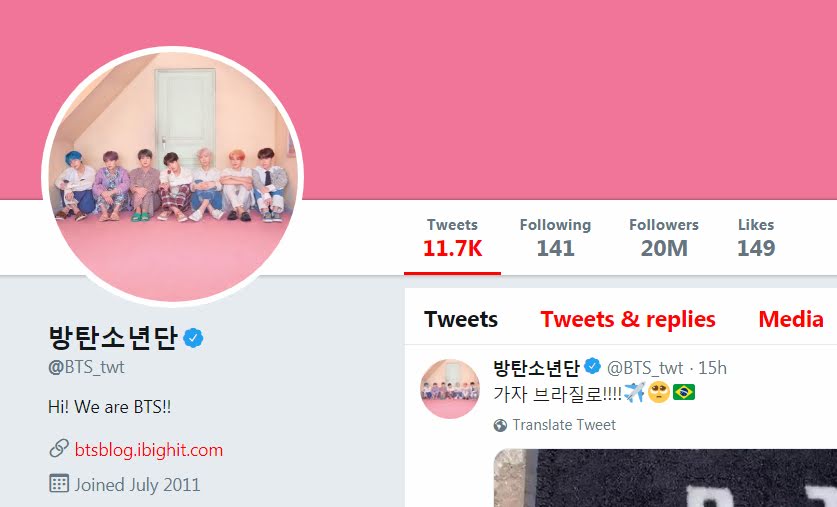Open the Likes 149 stat
Viewport: 837px width, 507px height.
pos(756,238)
